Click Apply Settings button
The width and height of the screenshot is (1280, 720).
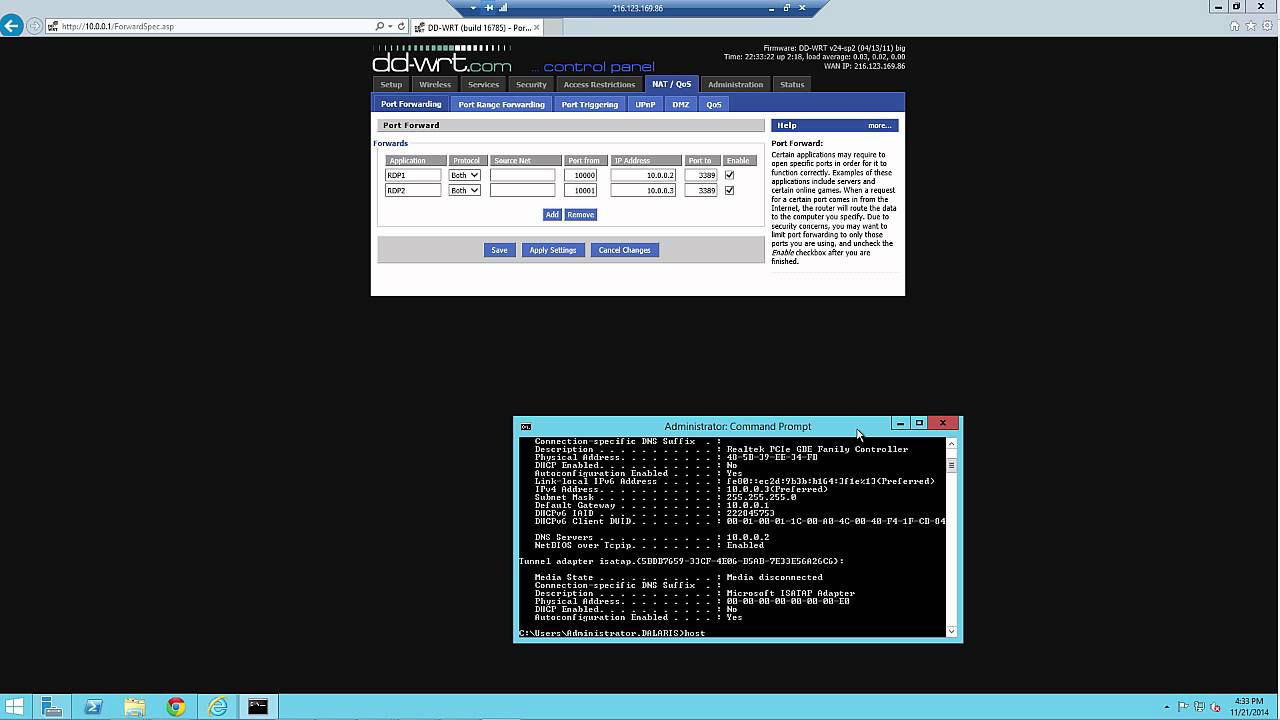[553, 250]
